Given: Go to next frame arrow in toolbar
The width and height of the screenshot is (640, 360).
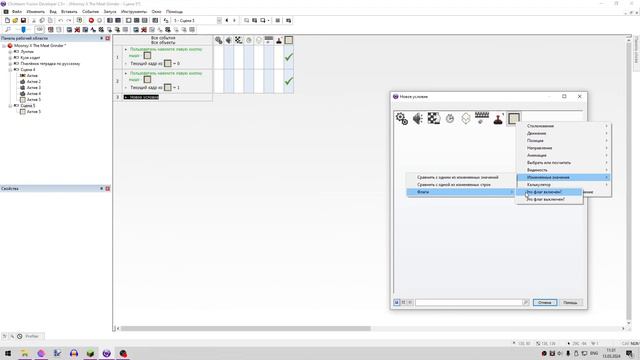Looking at the screenshot, I should [x=234, y=20].
